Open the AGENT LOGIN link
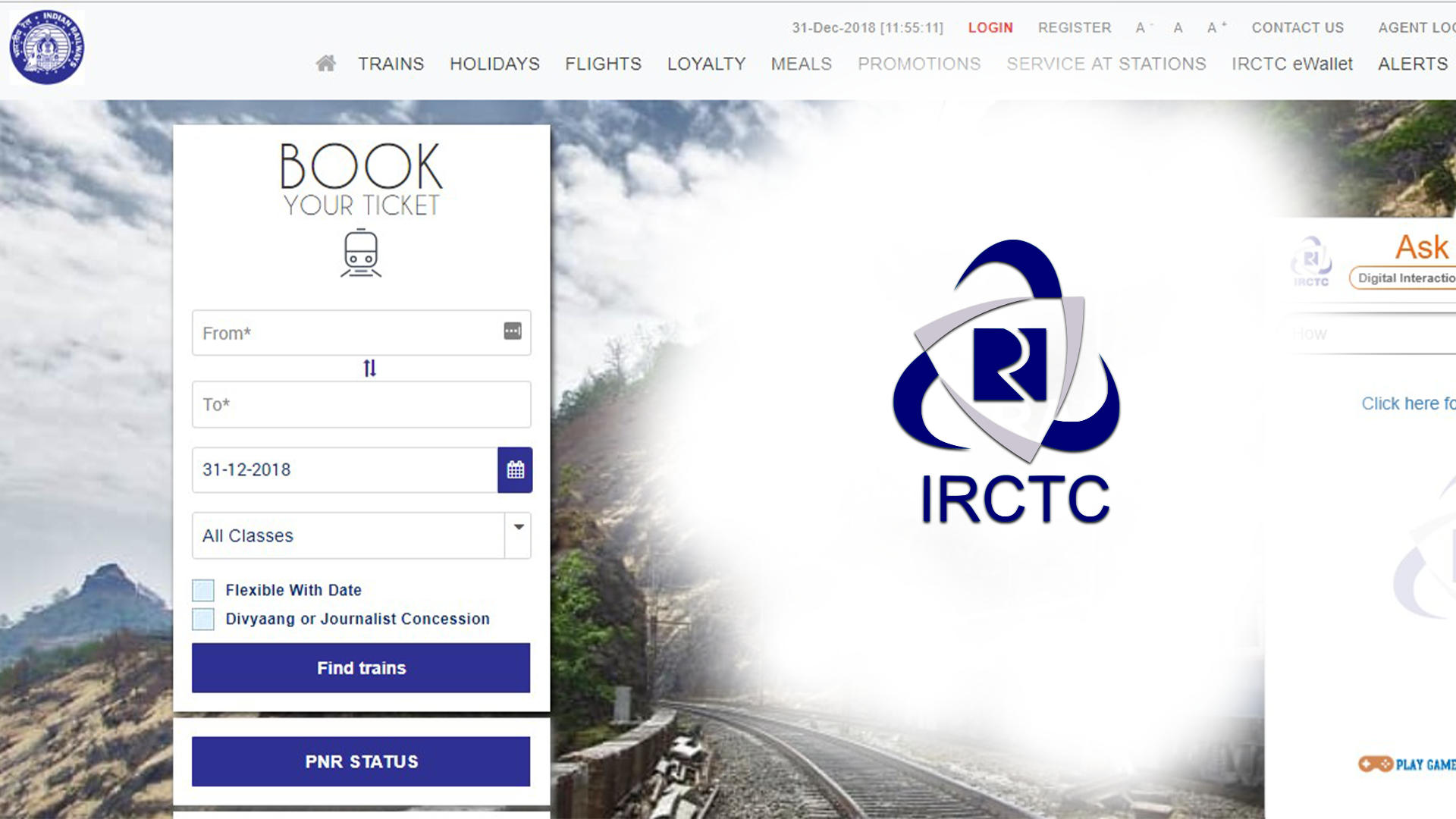This screenshot has width=1456, height=819. (x=1417, y=28)
